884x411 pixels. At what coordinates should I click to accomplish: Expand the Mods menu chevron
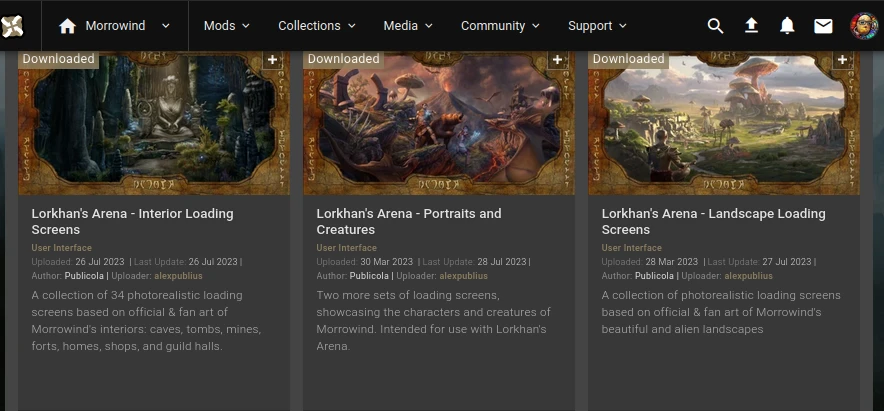click(x=246, y=26)
